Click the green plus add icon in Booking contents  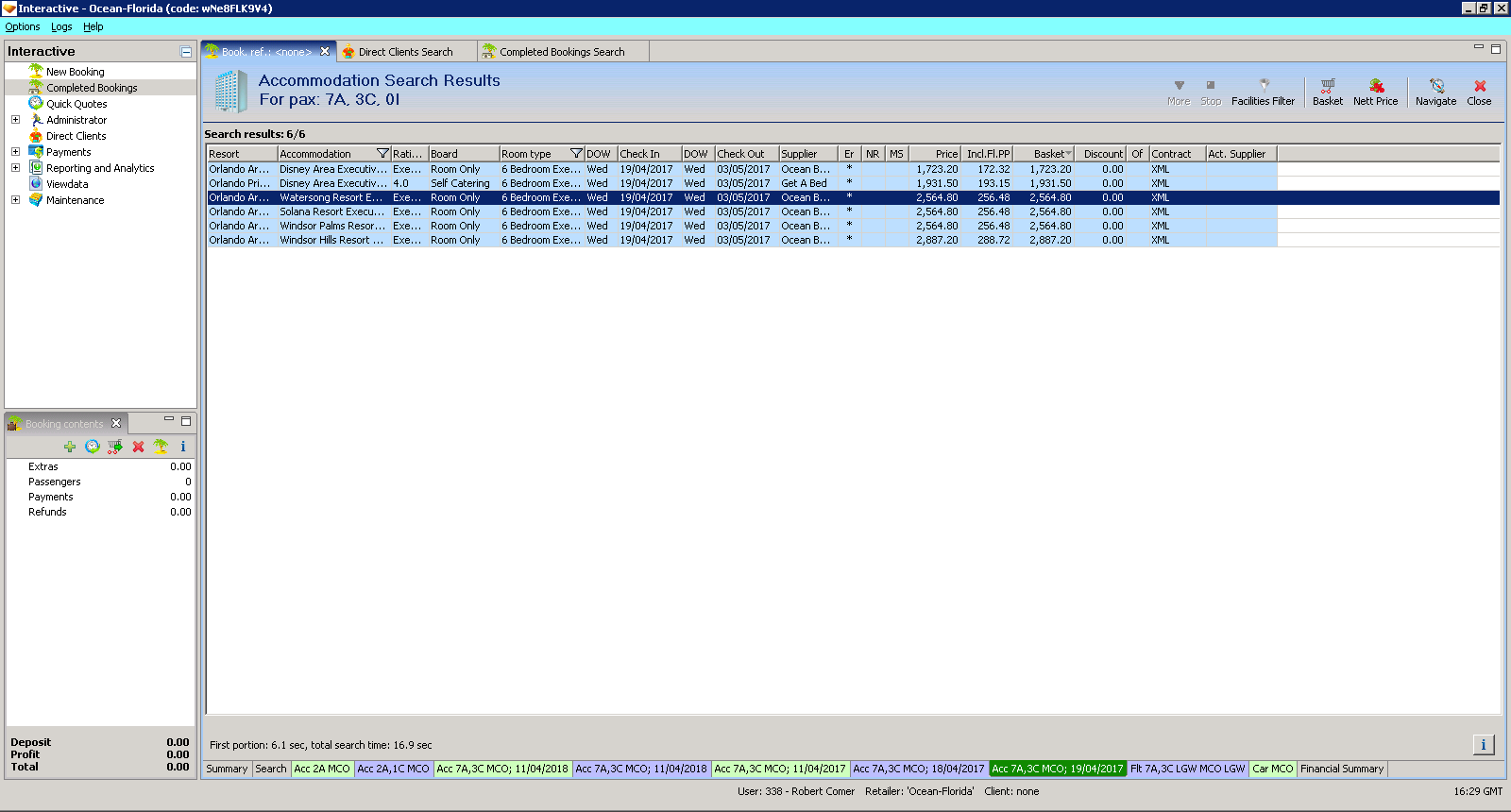pos(70,447)
